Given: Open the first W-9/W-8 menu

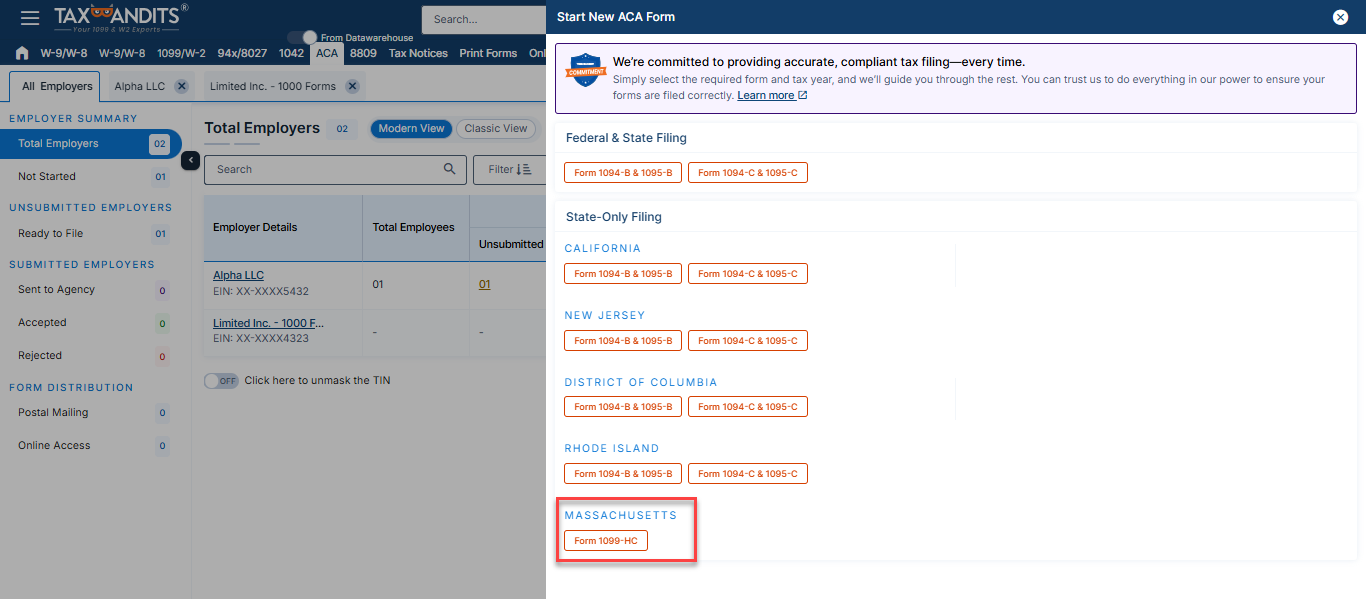Looking at the screenshot, I should (x=64, y=54).
